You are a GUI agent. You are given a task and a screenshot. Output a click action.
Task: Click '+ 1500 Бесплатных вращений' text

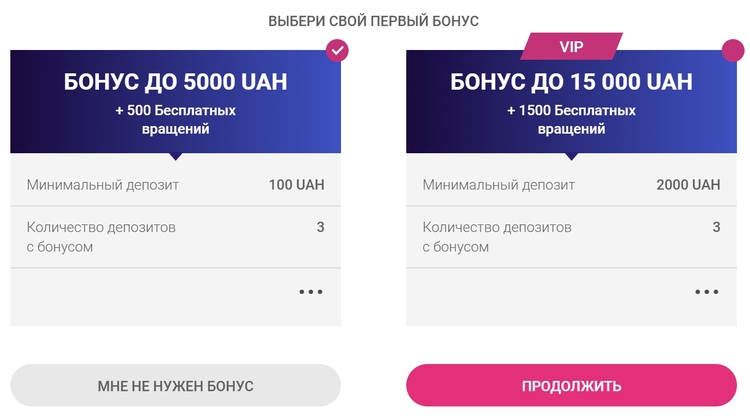click(571, 119)
